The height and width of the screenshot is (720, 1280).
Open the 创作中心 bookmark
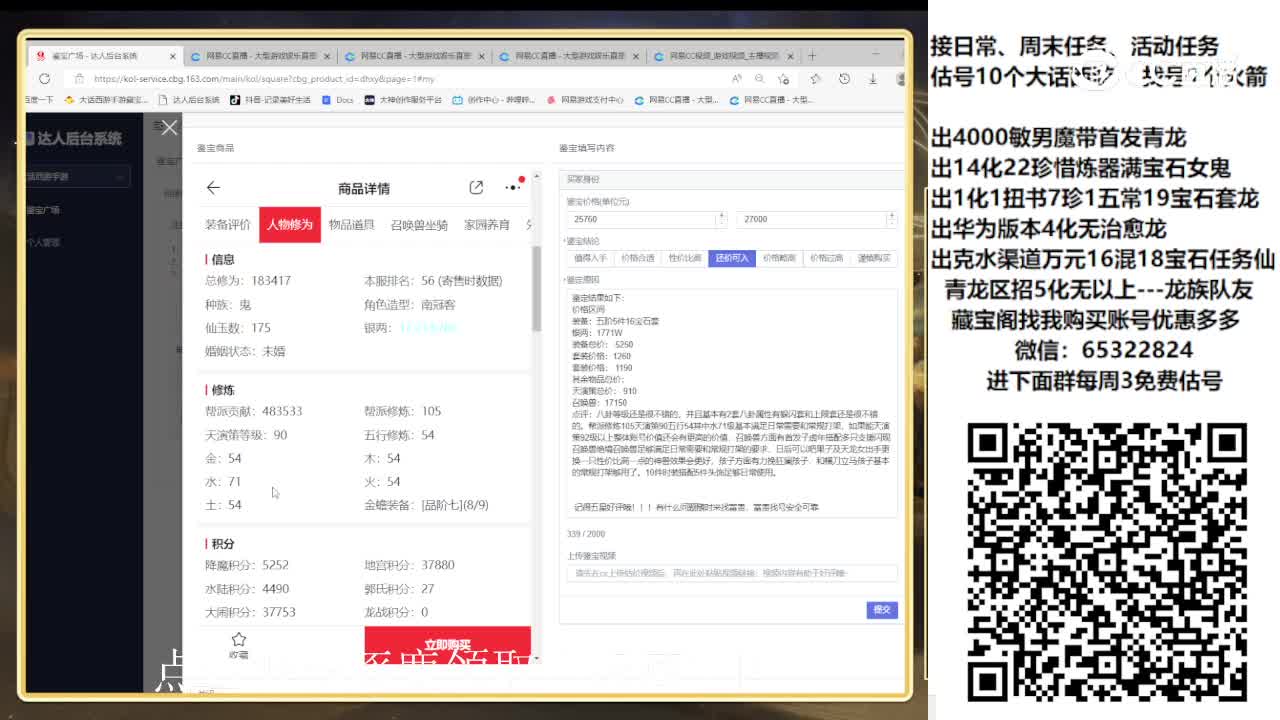(494, 100)
